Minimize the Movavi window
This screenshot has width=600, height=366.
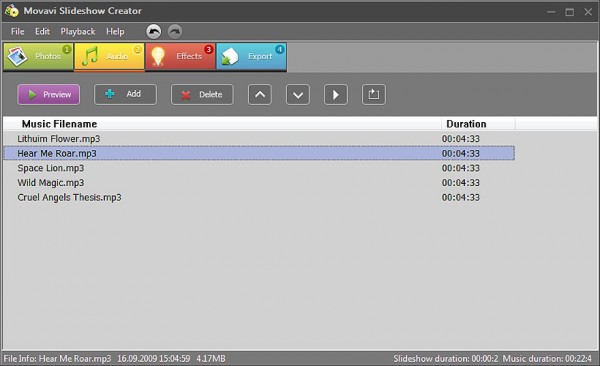[551, 12]
